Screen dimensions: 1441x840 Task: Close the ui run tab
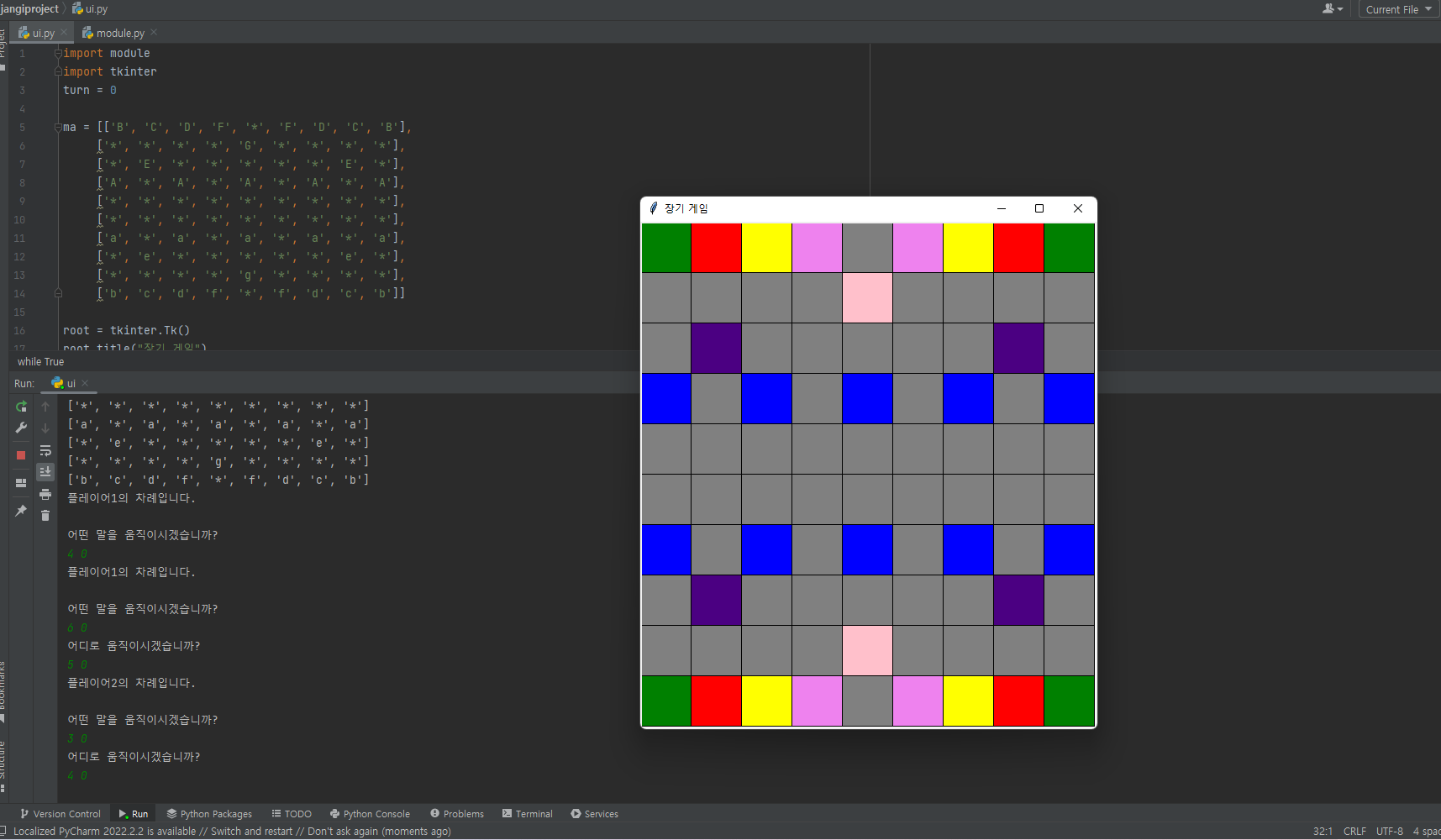tap(85, 383)
